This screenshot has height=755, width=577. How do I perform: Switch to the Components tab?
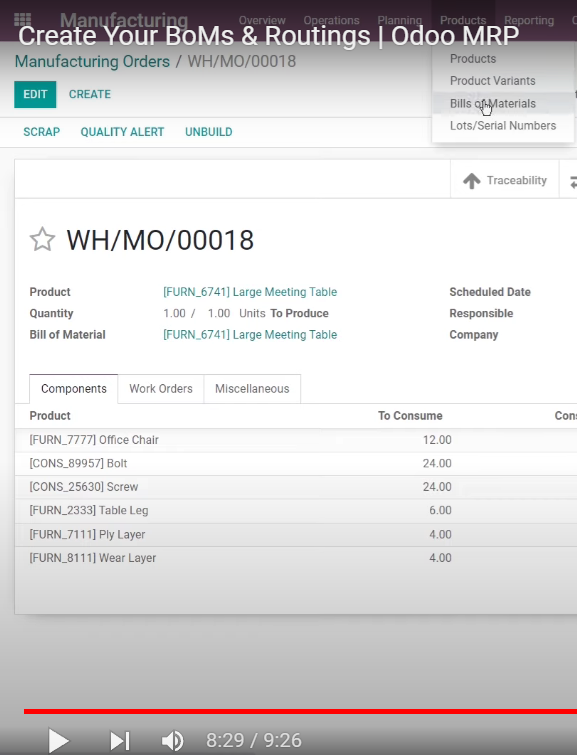[x=74, y=389]
